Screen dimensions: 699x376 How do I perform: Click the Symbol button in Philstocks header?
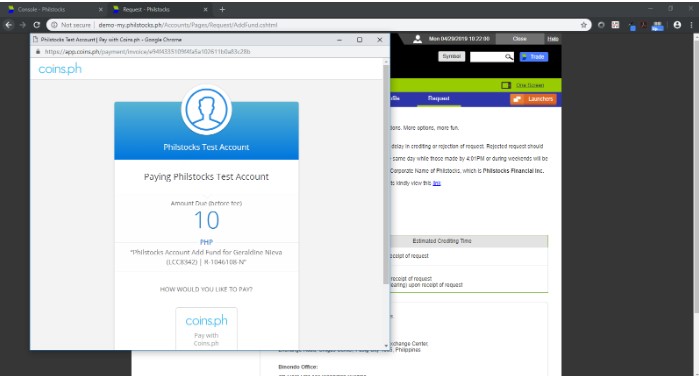tap(452, 57)
